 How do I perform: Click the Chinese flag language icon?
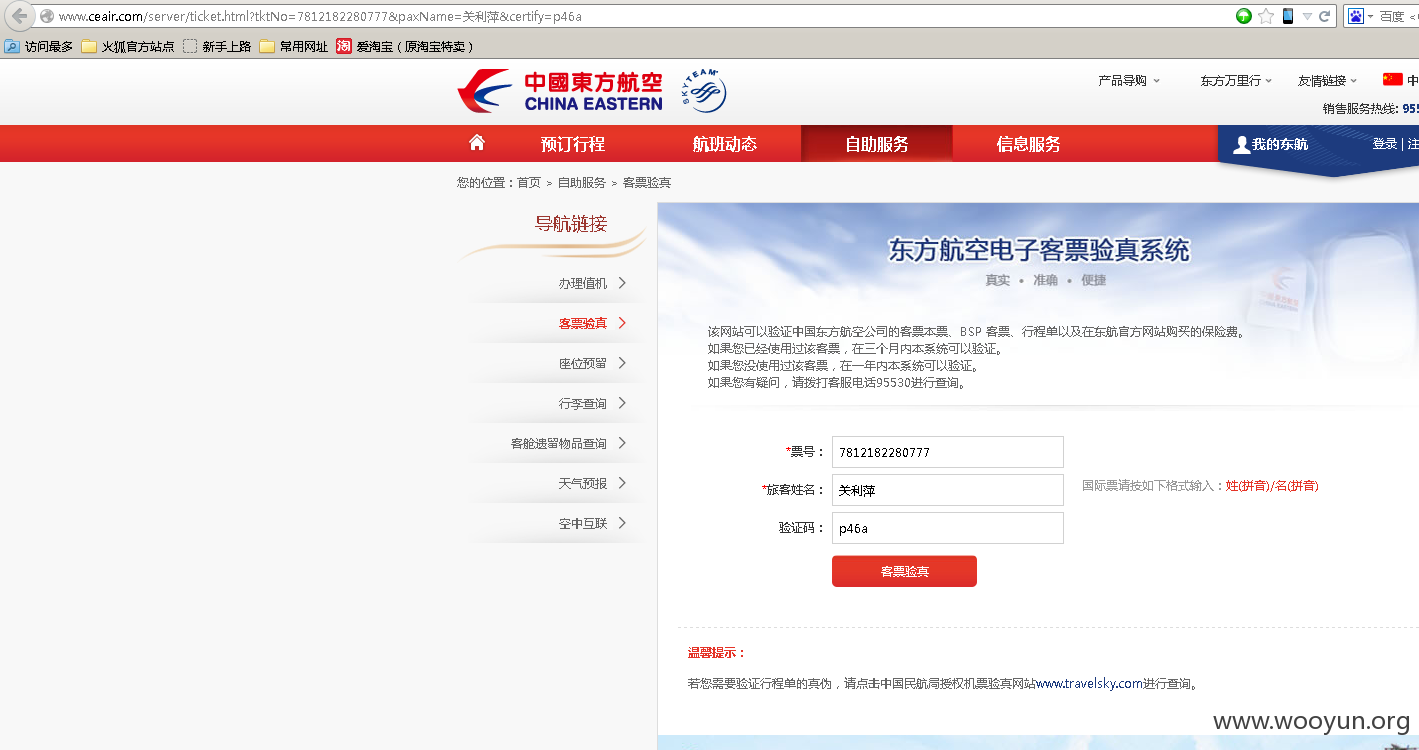coord(1392,80)
